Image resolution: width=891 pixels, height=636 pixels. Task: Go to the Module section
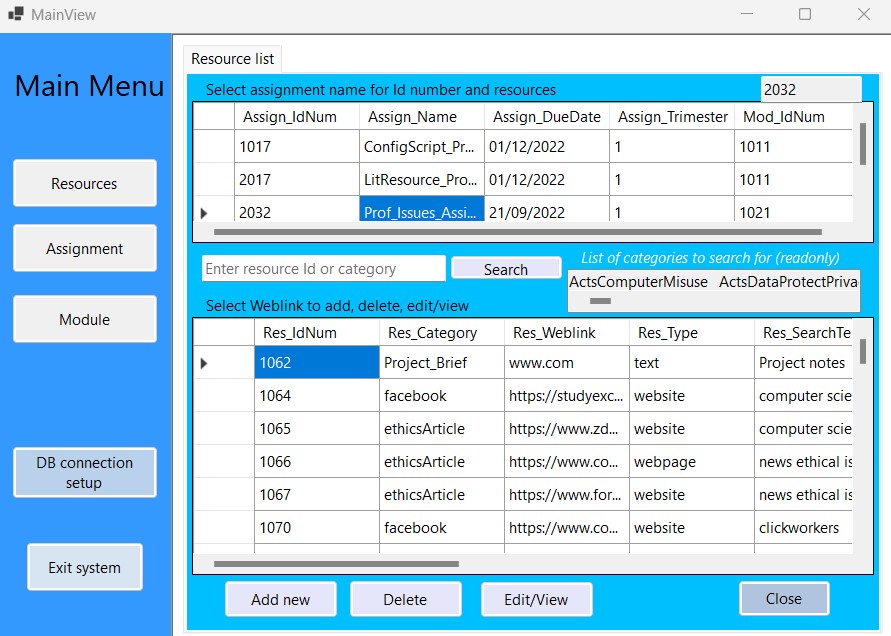[85, 320]
